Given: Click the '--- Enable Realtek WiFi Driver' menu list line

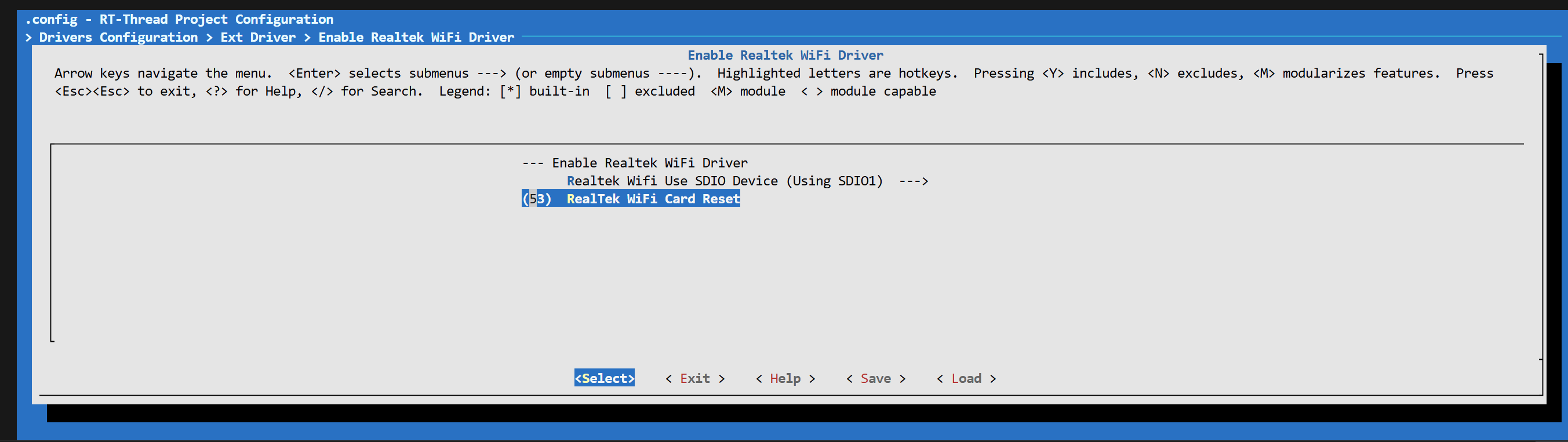Looking at the screenshot, I should pyautogui.click(x=635, y=163).
